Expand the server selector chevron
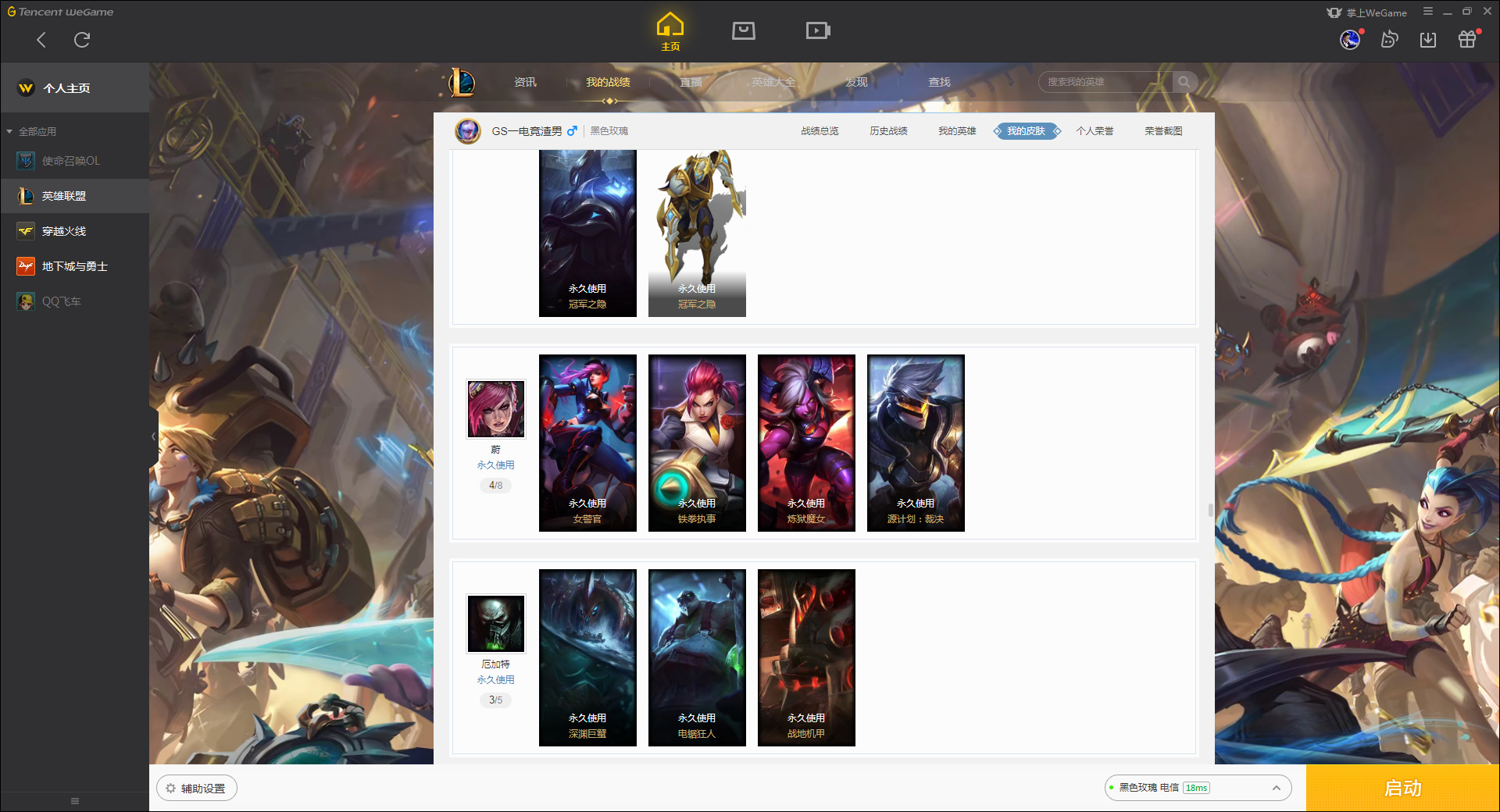This screenshot has height=812, width=1500. (x=1276, y=788)
